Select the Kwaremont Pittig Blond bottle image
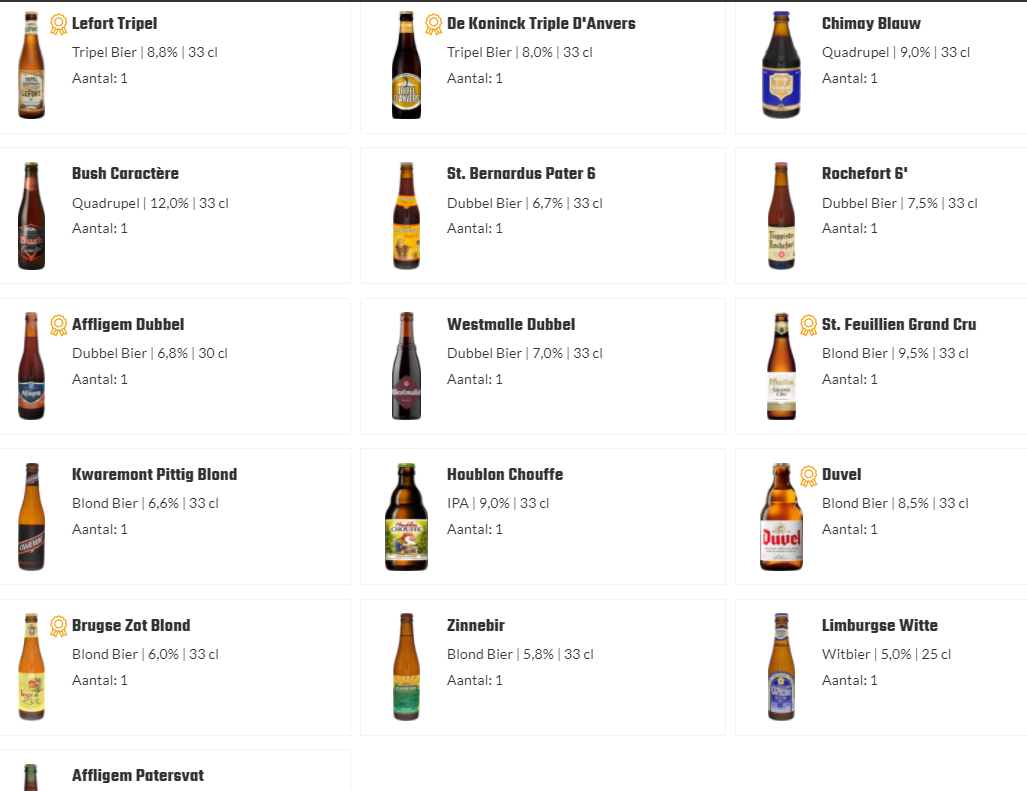This screenshot has height=791, width=1027. pos(31,517)
